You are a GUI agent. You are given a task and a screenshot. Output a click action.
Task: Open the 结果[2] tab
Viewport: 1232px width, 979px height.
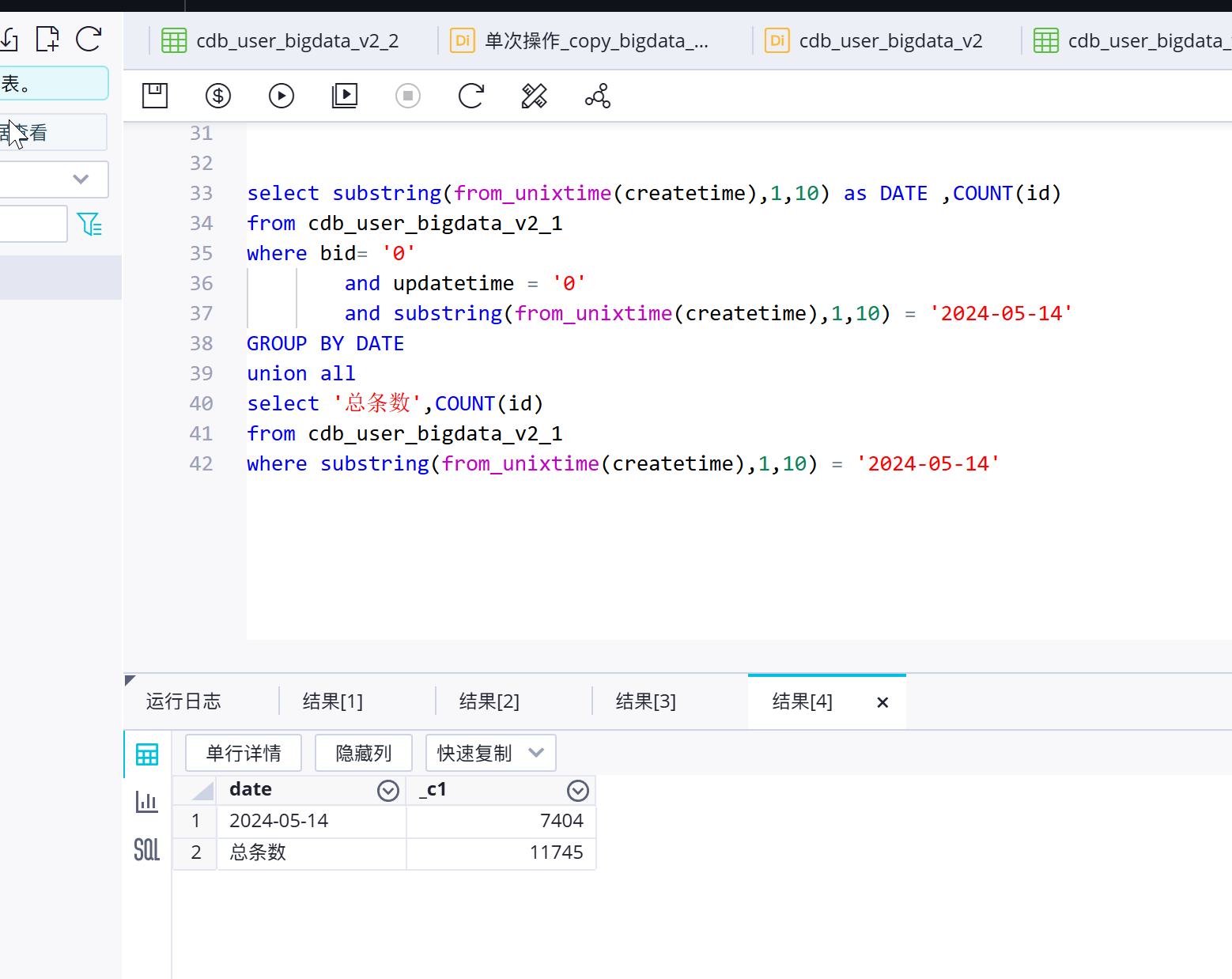point(489,701)
